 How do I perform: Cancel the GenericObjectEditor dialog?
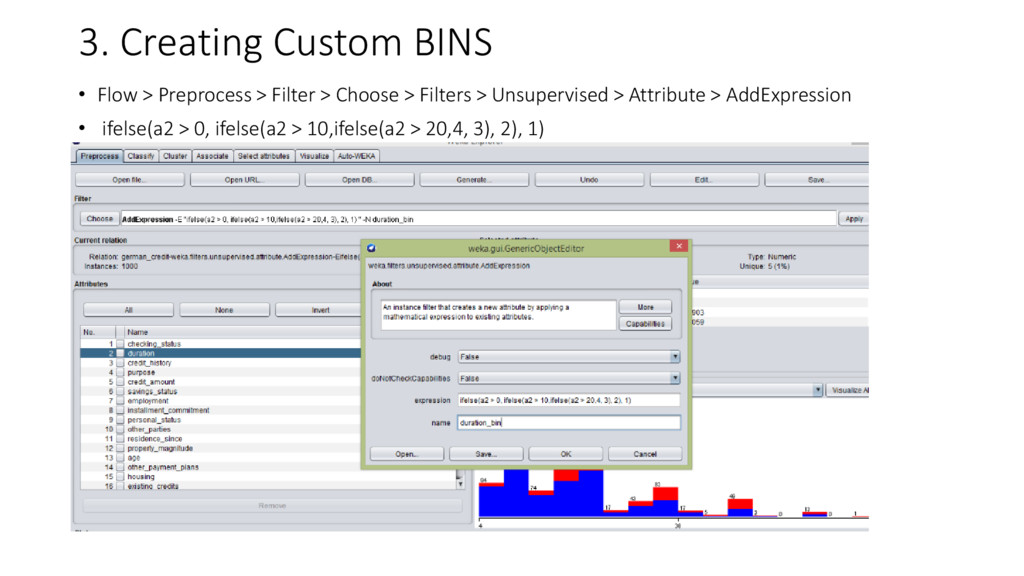pyautogui.click(x=645, y=454)
